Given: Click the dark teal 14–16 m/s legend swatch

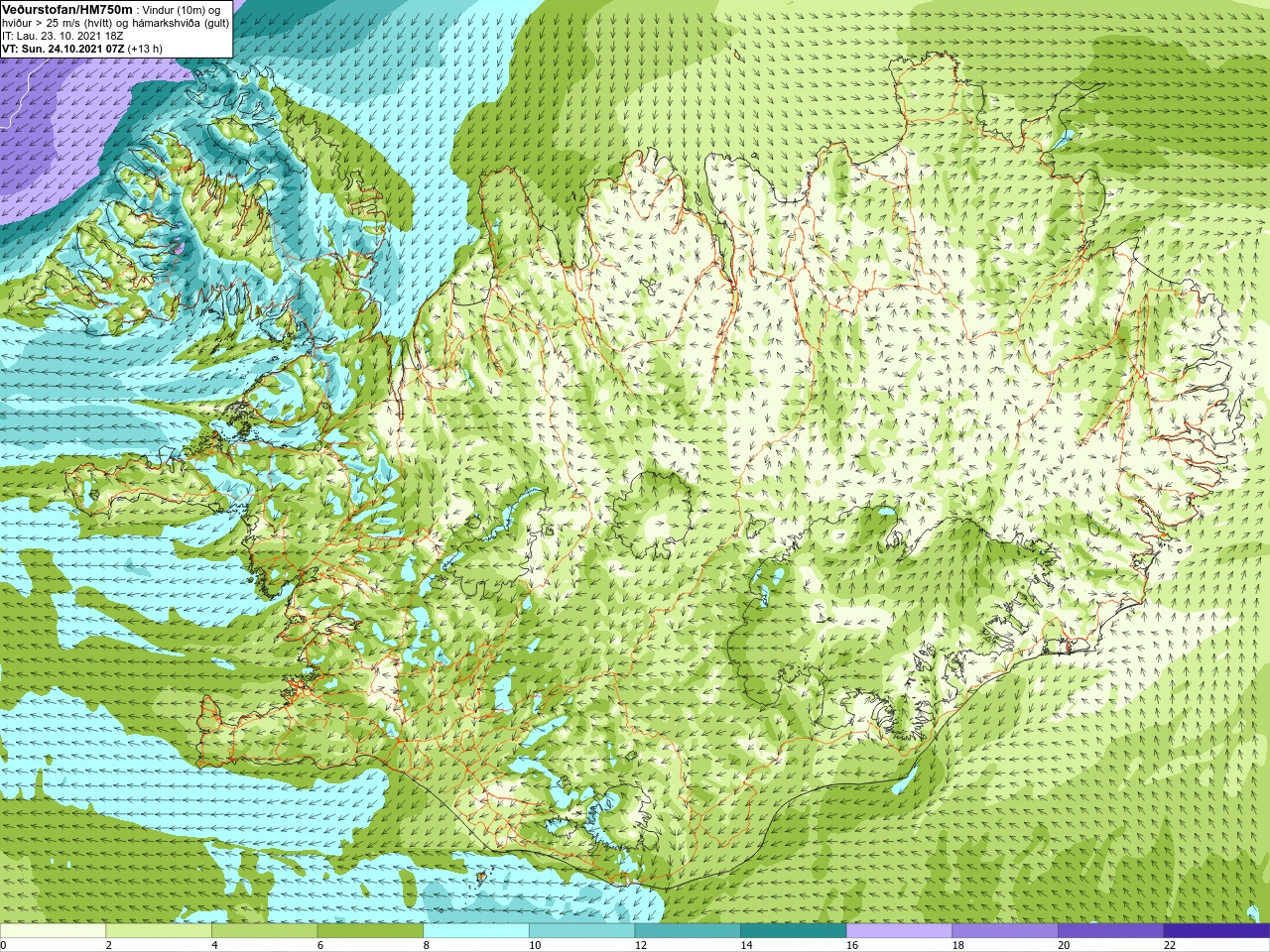Looking at the screenshot, I should [x=794, y=930].
